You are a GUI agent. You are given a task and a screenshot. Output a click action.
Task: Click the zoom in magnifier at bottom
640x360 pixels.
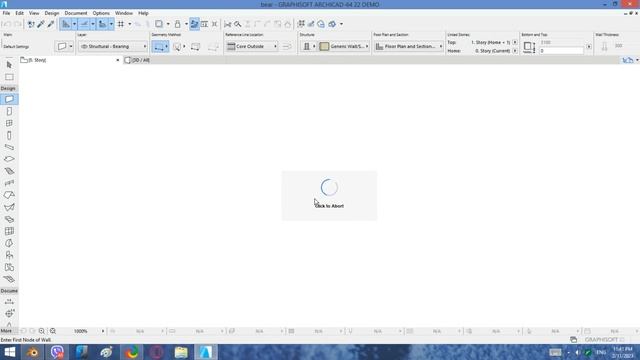click(x=42, y=331)
